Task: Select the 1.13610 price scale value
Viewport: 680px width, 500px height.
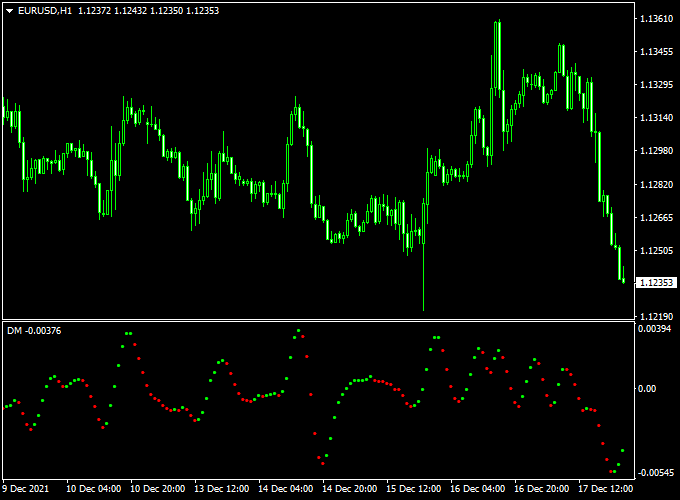Action: coord(657,19)
